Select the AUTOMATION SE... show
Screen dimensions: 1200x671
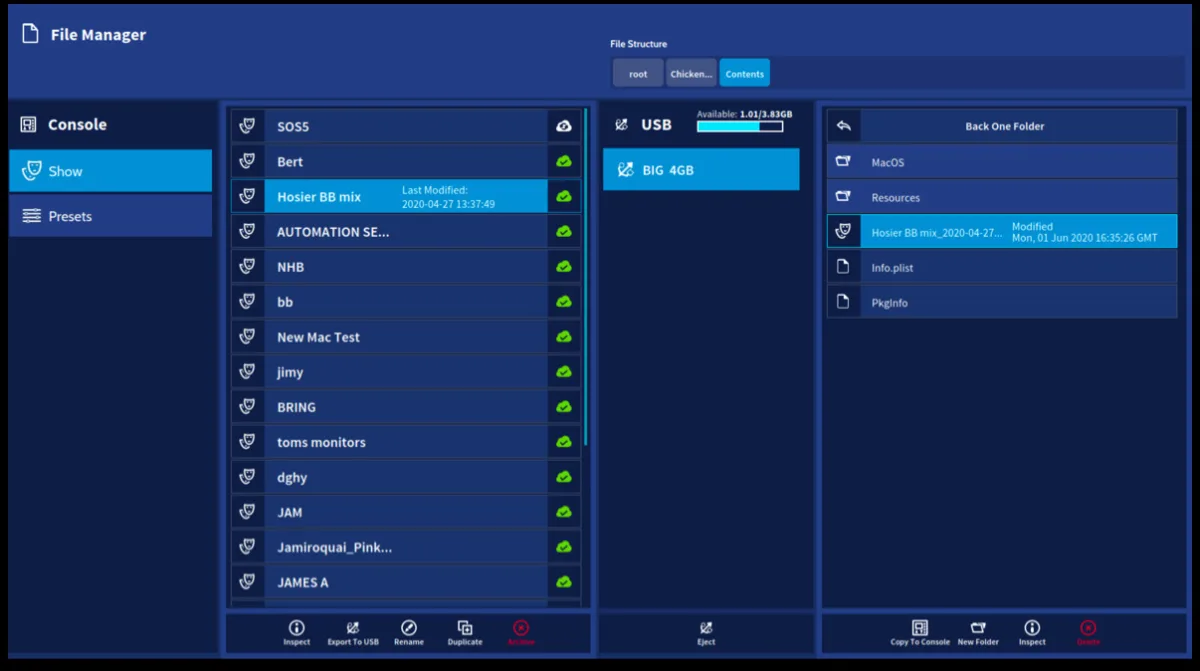click(x=406, y=231)
